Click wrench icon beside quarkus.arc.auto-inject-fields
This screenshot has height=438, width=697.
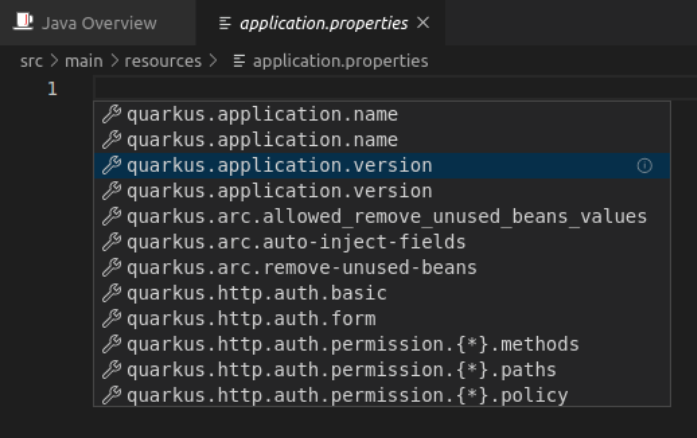click(x=111, y=242)
